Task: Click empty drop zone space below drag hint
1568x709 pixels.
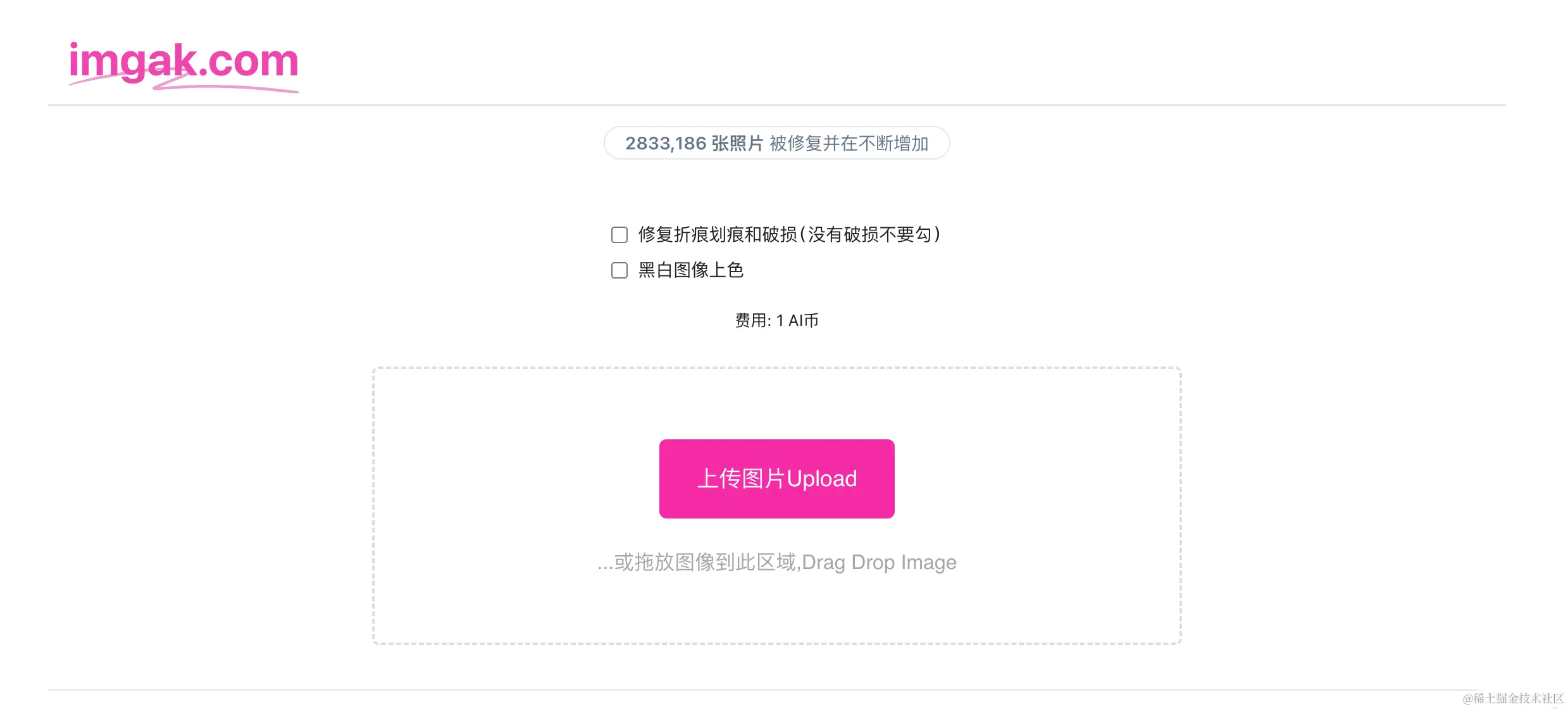Action: (777, 609)
